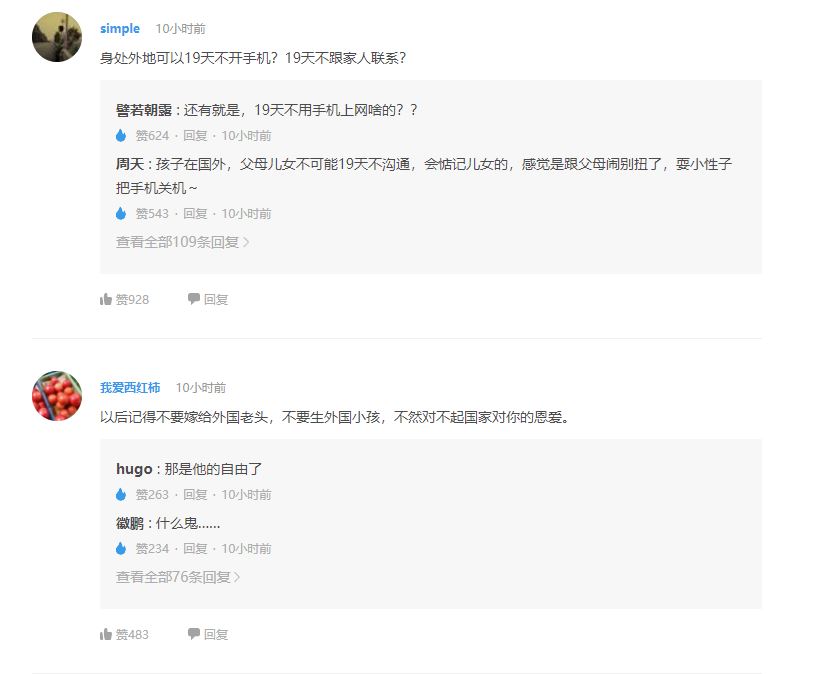Screen dimensions: 835x674
Task: Click simple's round avatar picture
Action: pyautogui.click(x=57, y=37)
